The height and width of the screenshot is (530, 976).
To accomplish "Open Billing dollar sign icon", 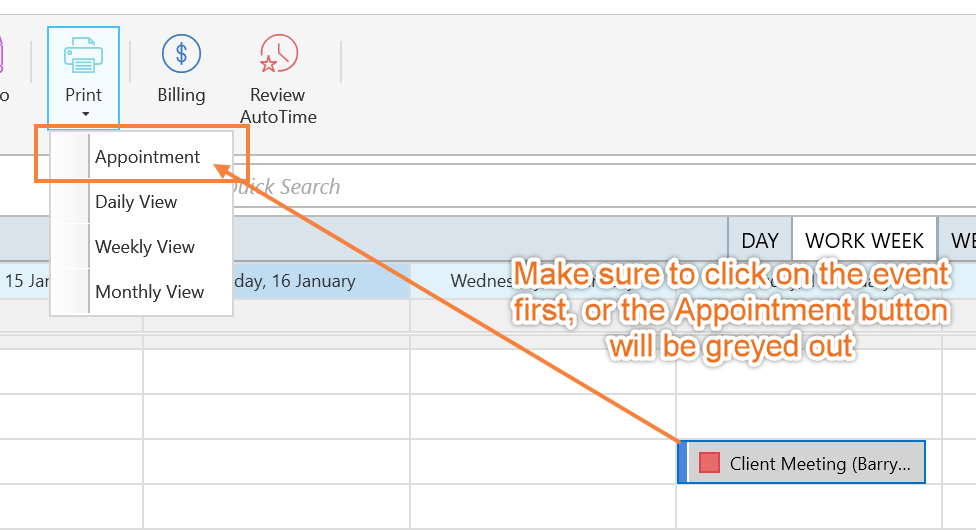I will 181,54.
